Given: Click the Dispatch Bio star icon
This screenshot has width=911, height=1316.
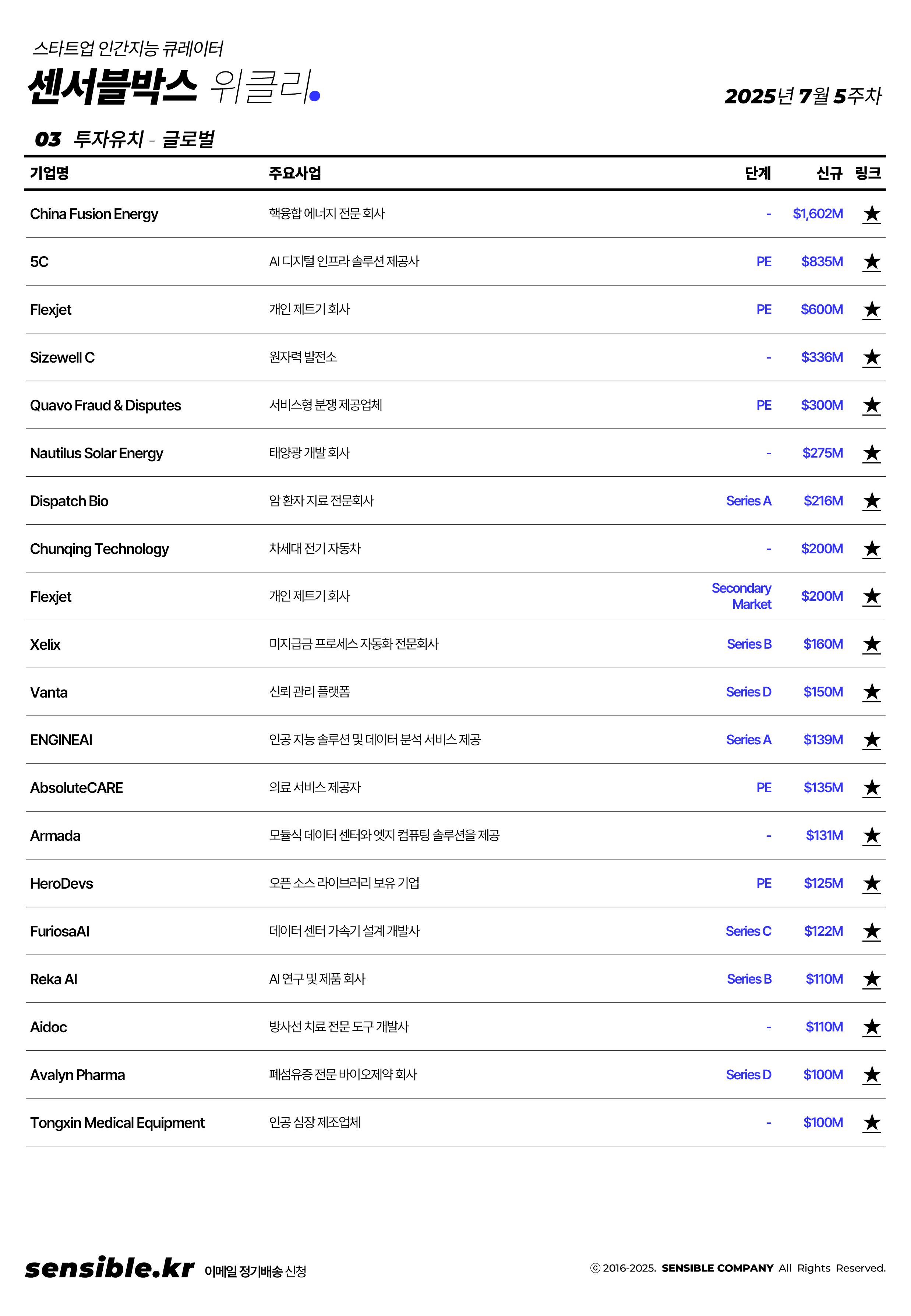Looking at the screenshot, I should (x=871, y=501).
